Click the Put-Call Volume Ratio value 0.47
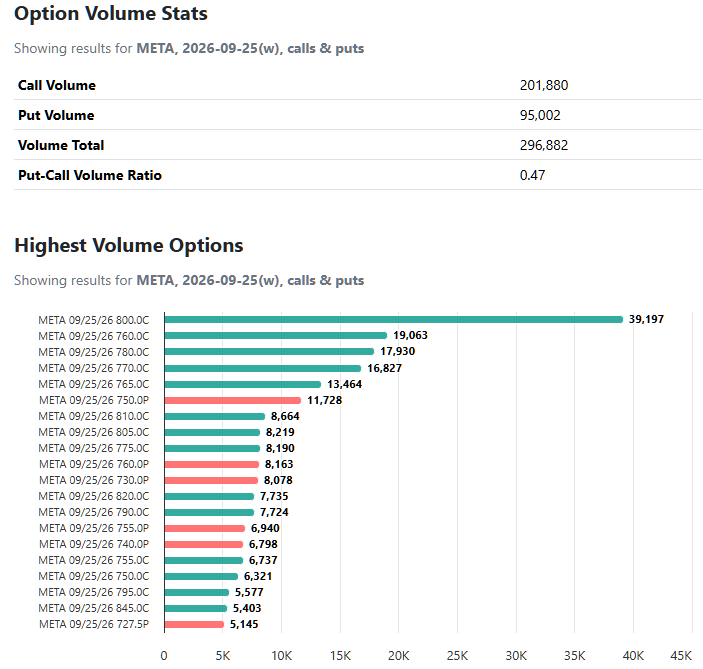The image size is (703, 669). coord(532,175)
